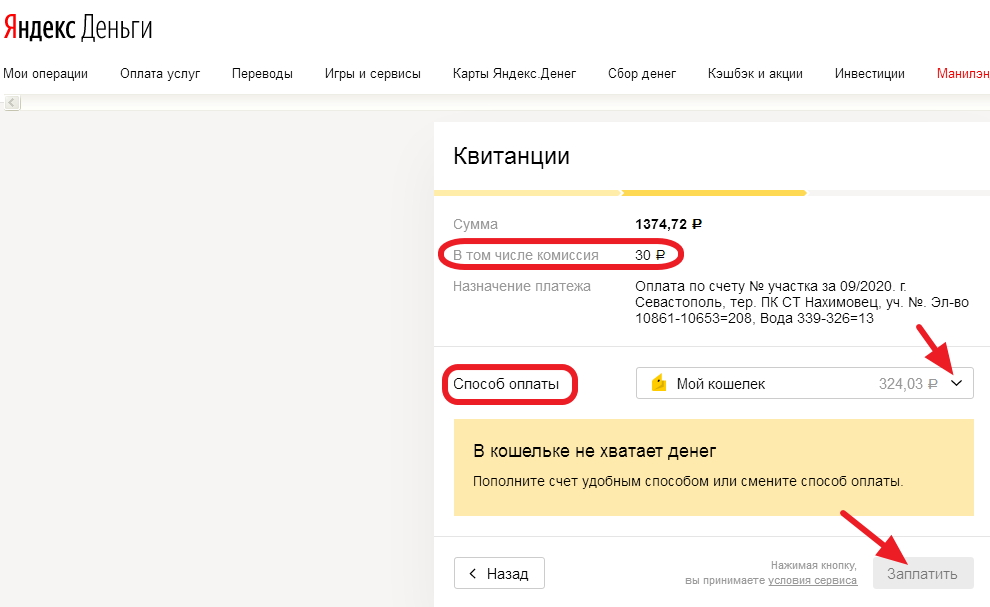Go to the Оплата услуг section

click(x=160, y=73)
